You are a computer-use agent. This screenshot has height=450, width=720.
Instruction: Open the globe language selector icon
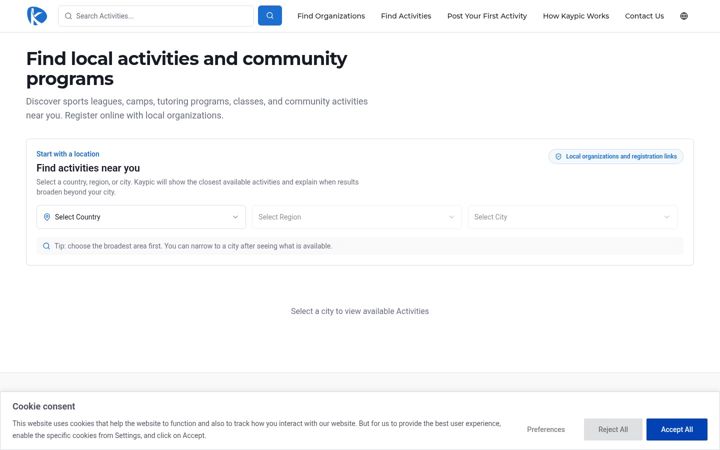[684, 16]
